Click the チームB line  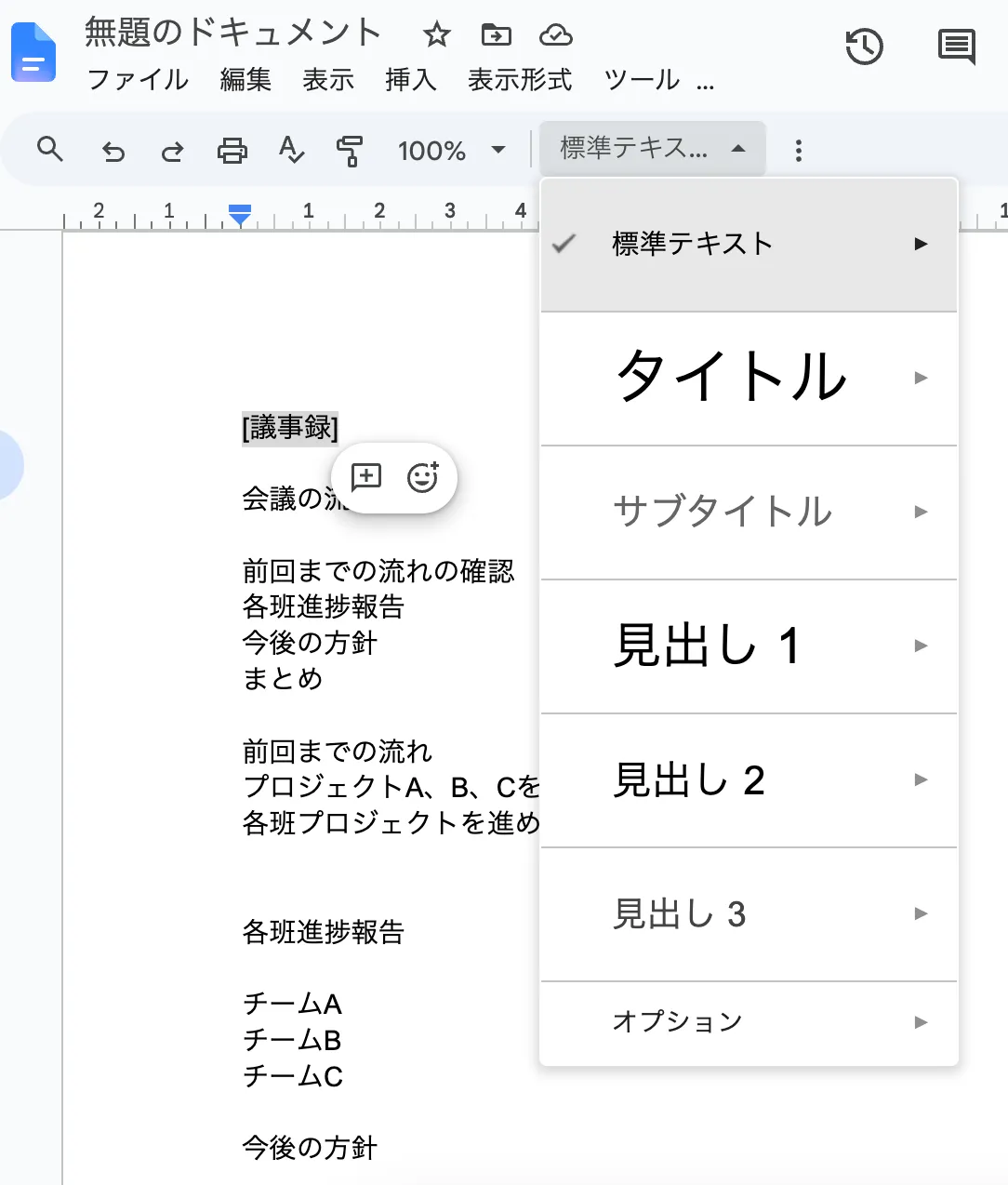coord(293,1040)
